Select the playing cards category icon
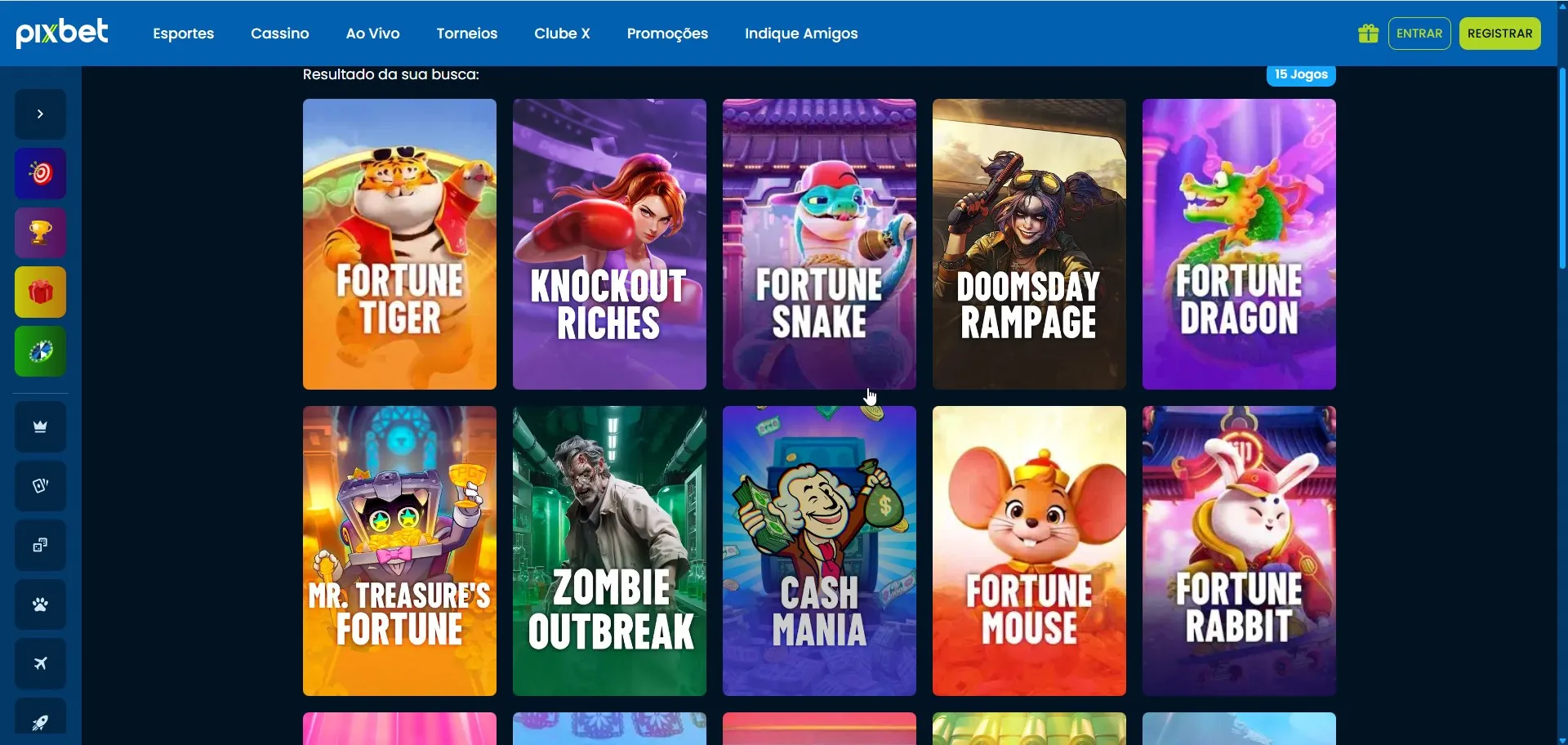The image size is (1568, 745). (40, 486)
